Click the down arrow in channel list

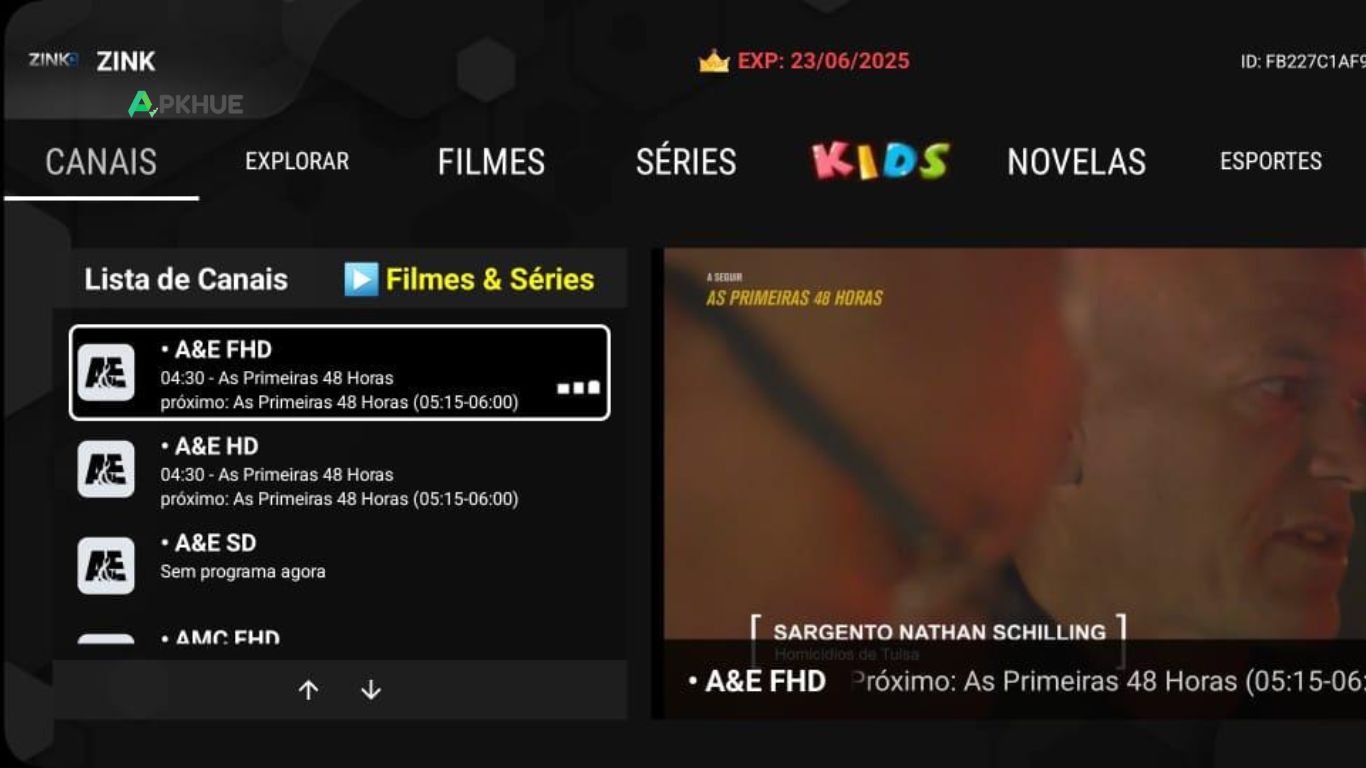pyautogui.click(x=371, y=690)
